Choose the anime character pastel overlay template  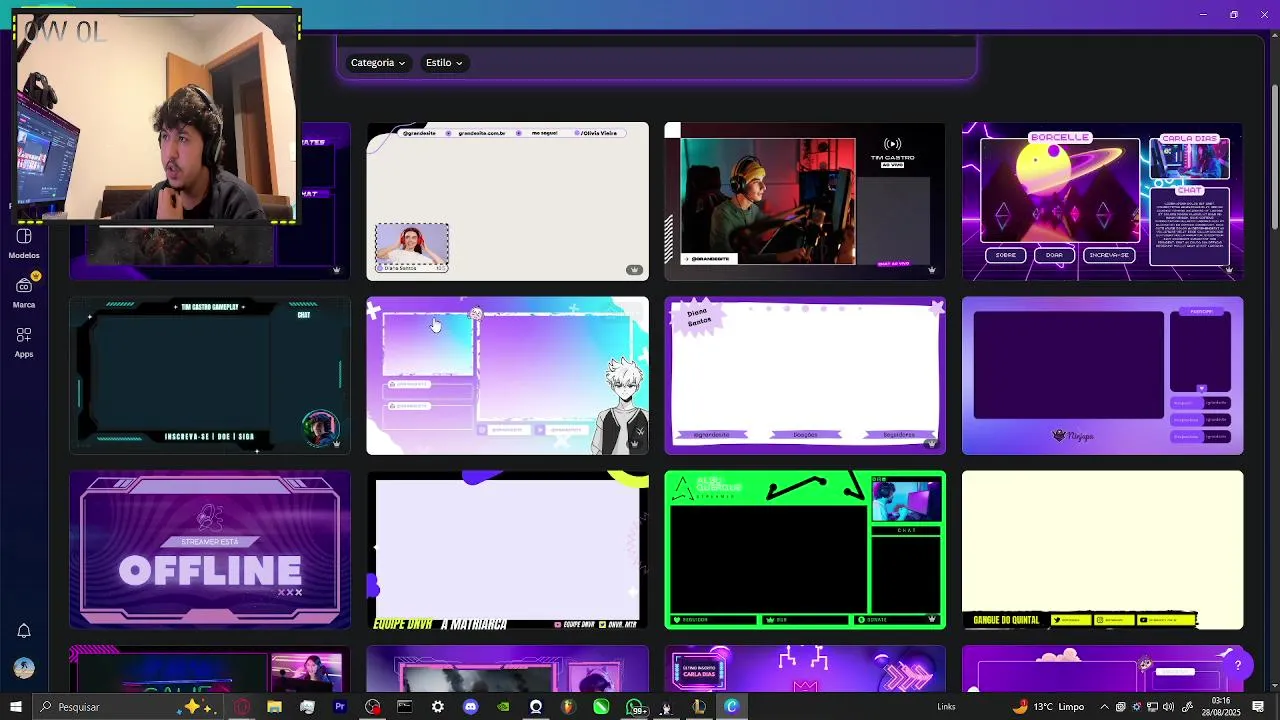pyautogui.click(x=507, y=376)
